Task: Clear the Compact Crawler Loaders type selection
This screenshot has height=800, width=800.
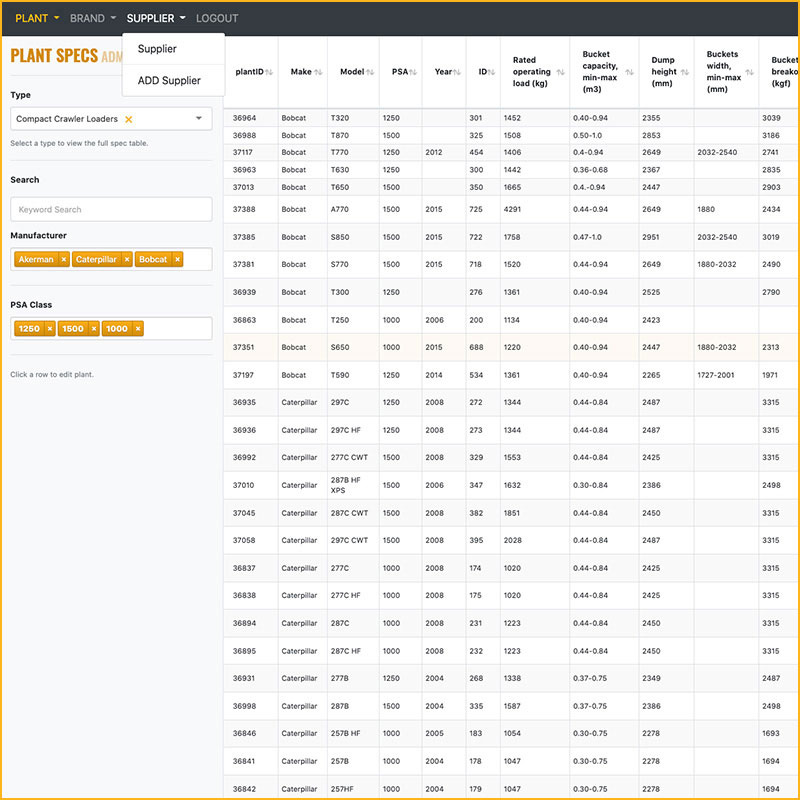Action: (x=128, y=119)
